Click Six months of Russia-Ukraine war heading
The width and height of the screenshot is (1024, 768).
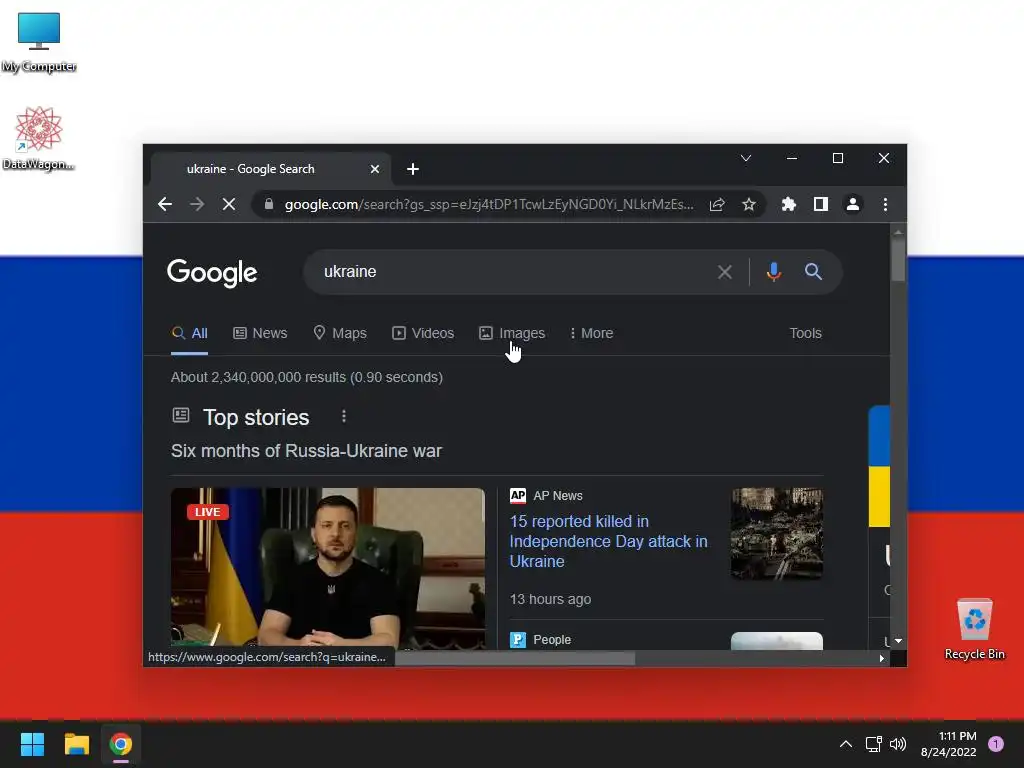[306, 451]
